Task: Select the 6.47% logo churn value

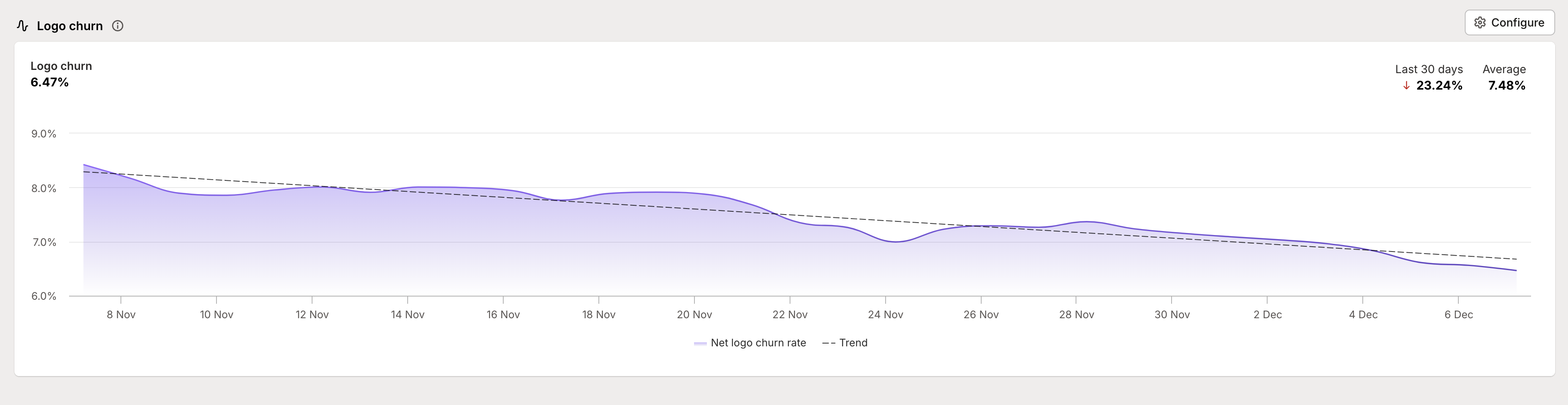Action: tap(49, 82)
